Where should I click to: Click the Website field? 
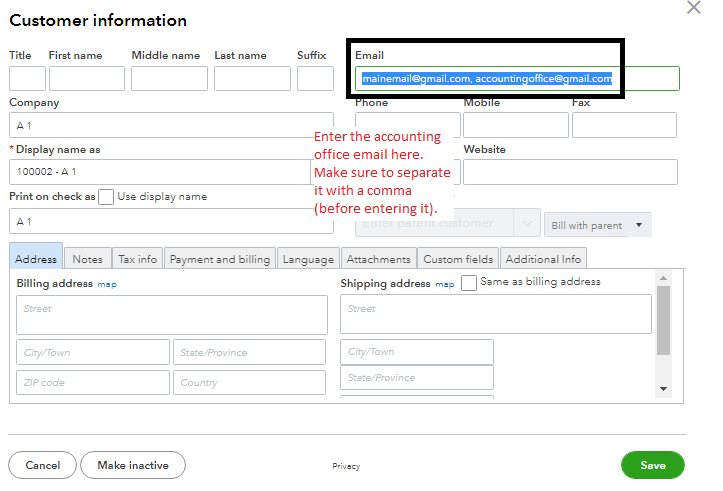(x=570, y=172)
